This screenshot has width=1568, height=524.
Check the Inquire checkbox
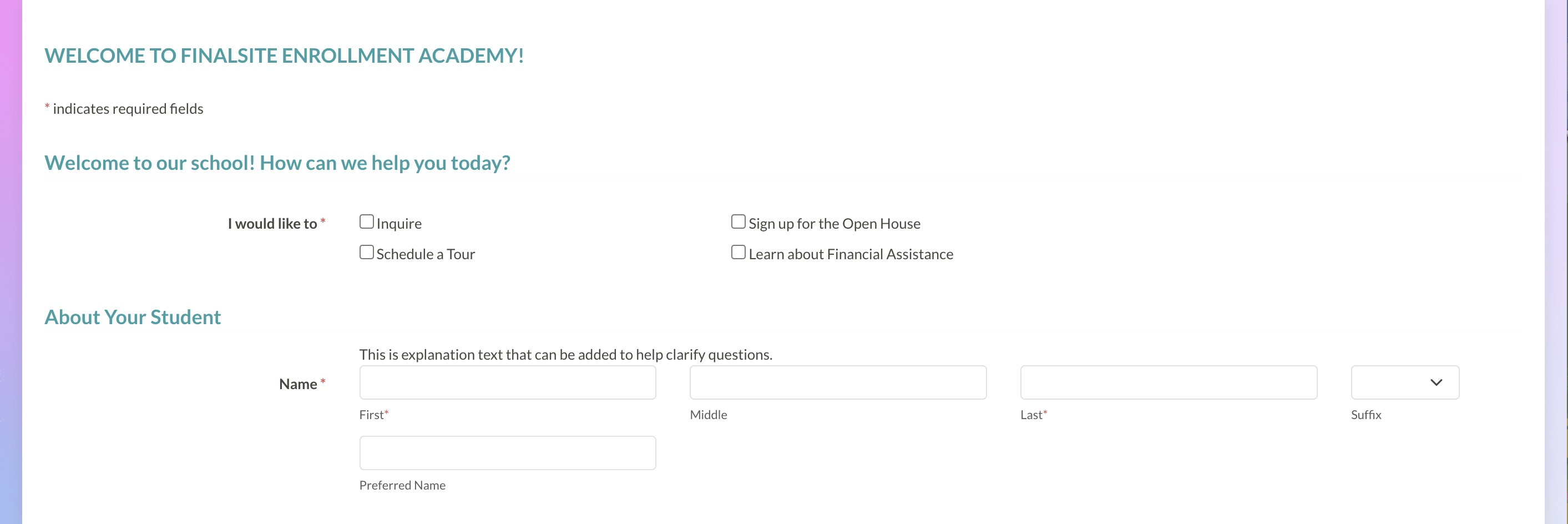[x=366, y=222]
